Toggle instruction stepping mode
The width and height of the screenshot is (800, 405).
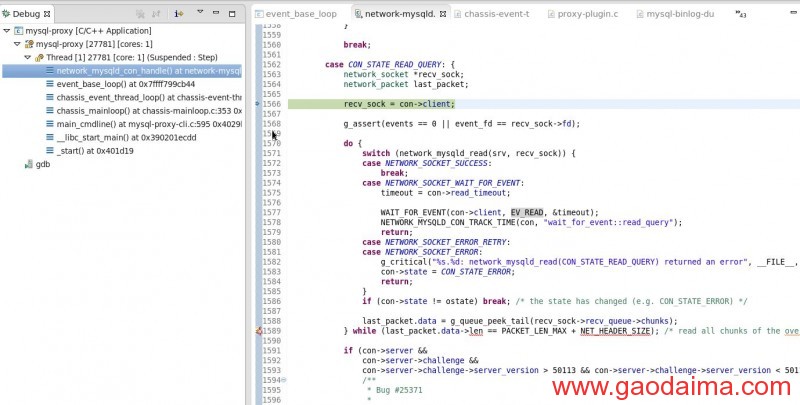(x=179, y=14)
